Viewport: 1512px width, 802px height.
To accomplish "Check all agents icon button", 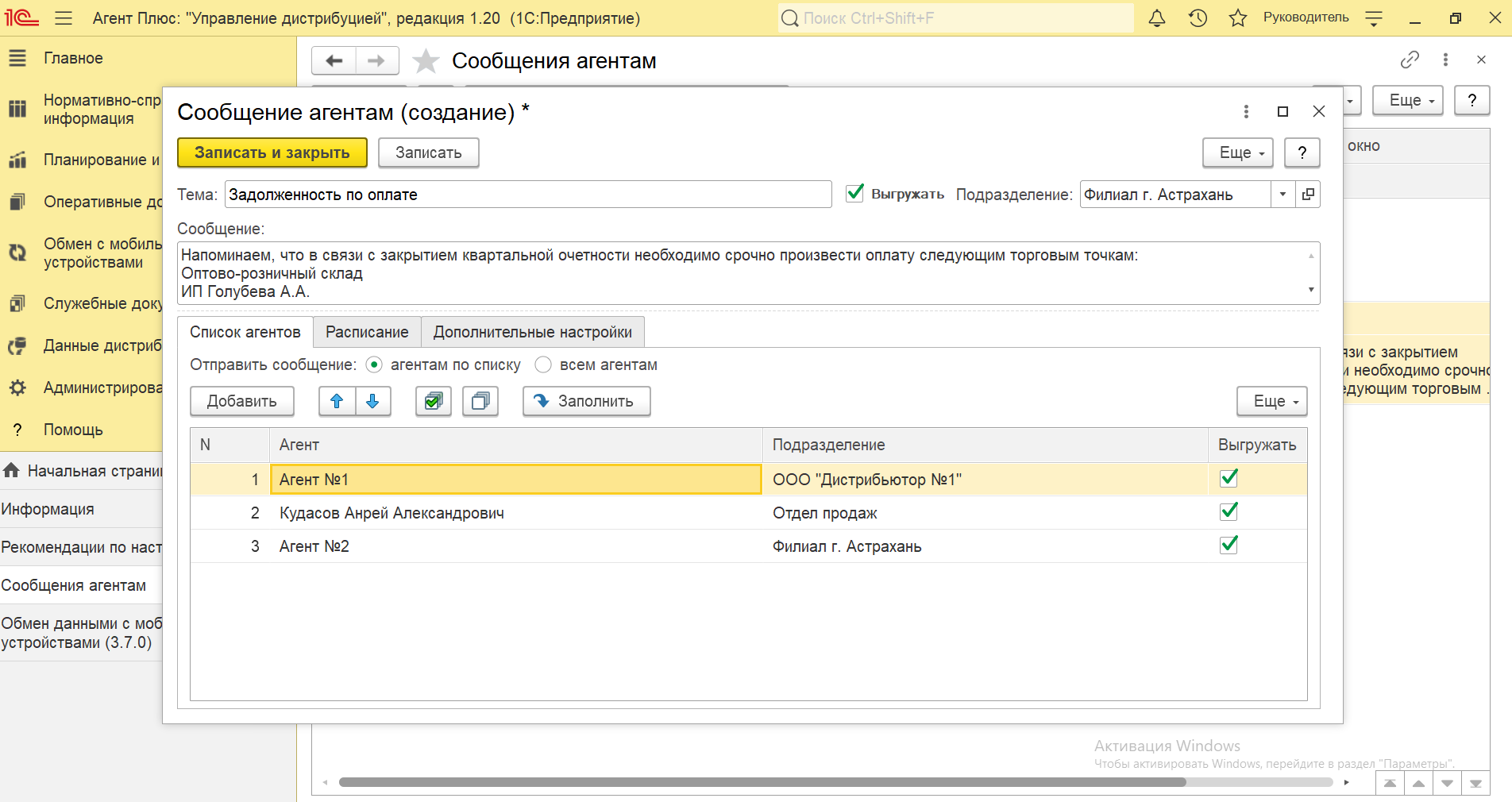I will click(434, 401).
